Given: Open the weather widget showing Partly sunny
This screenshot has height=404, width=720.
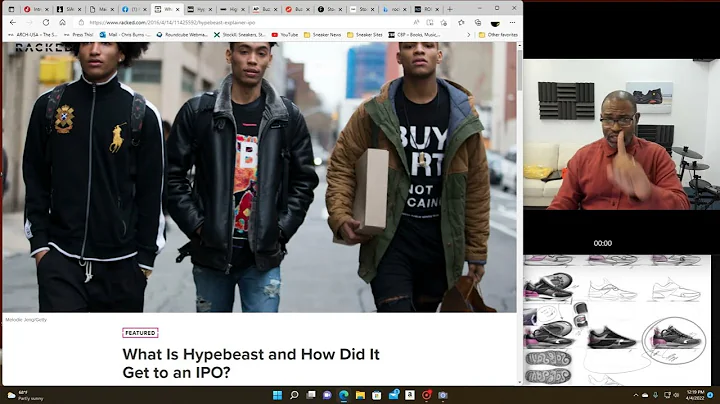Looking at the screenshot, I should (x=26, y=395).
